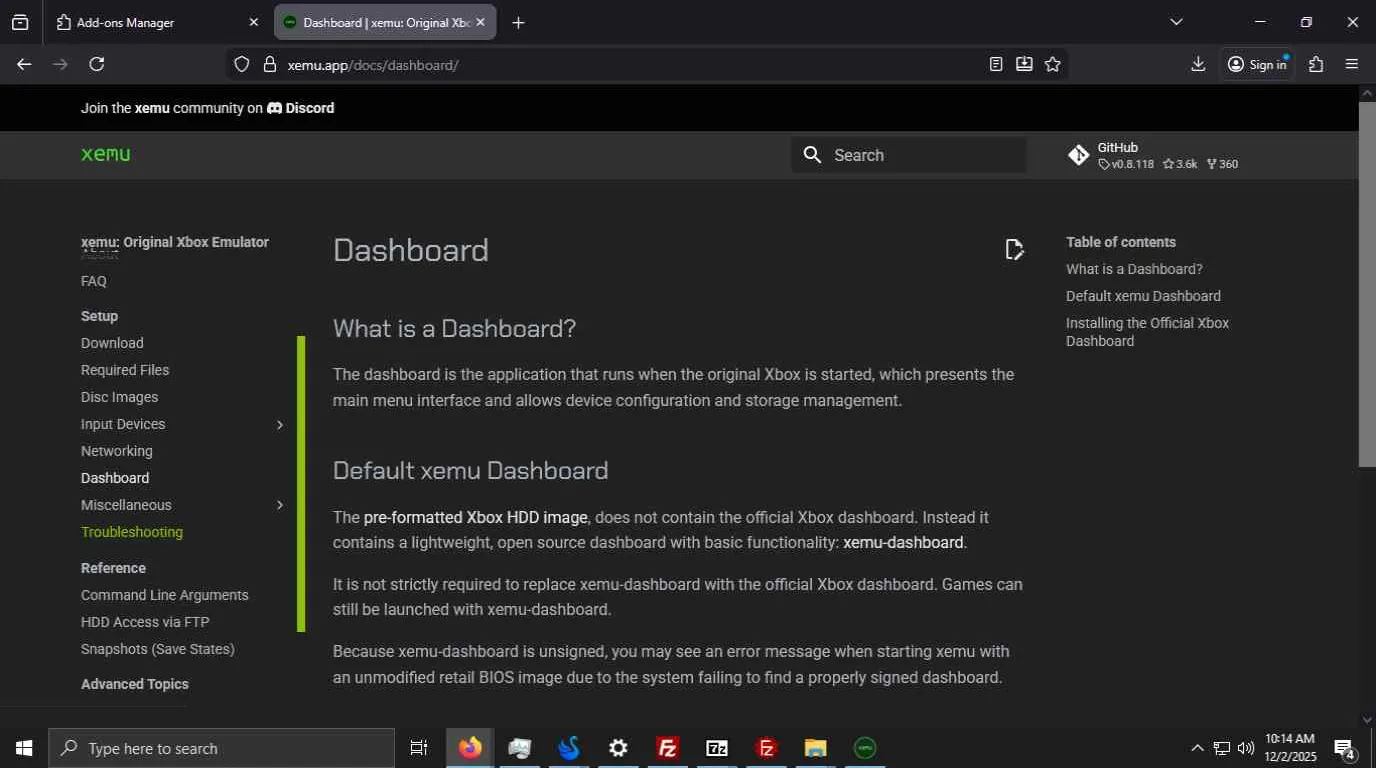The height and width of the screenshot is (768, 1376).
Task: Open Snapshots (Save States) page
Action: click(158, 649)
